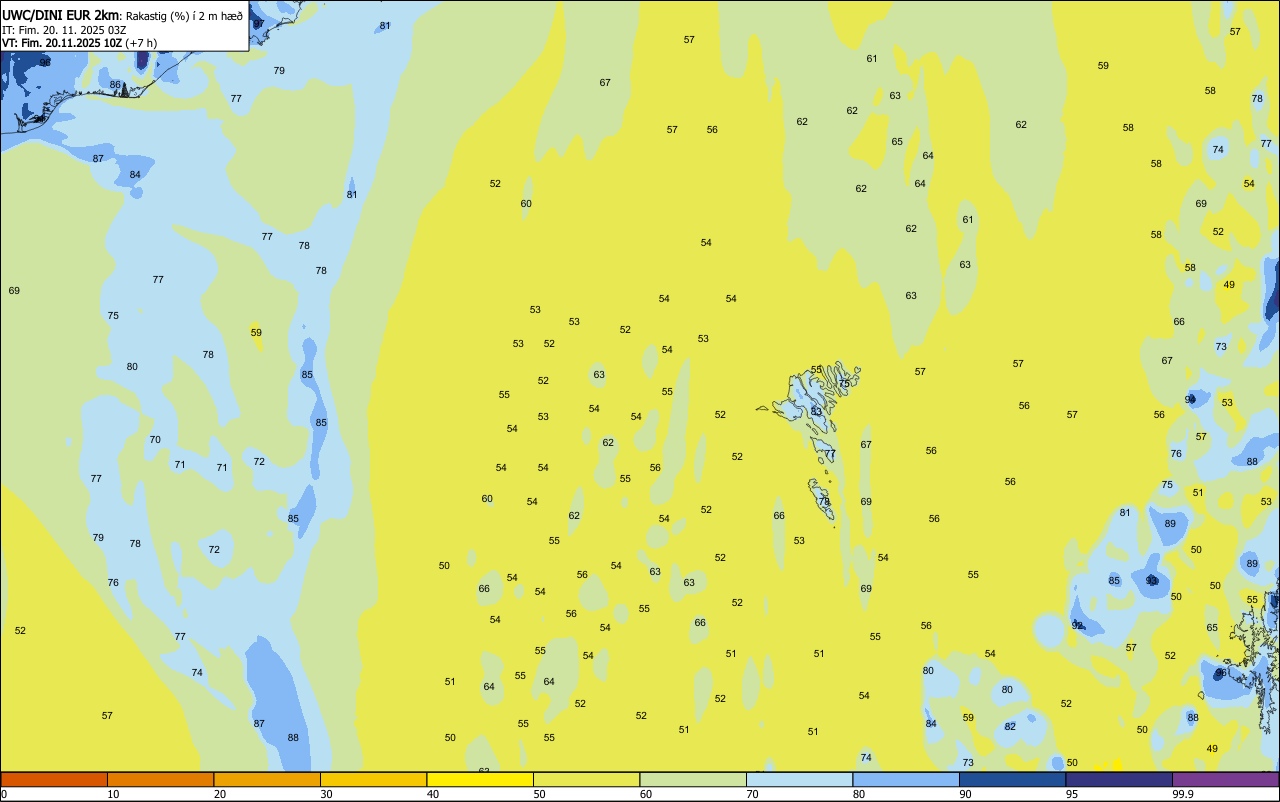This screenshot has height=802, width=1280.
Task: Click the '82' humidity value on the map
Action: (1010, 726)
